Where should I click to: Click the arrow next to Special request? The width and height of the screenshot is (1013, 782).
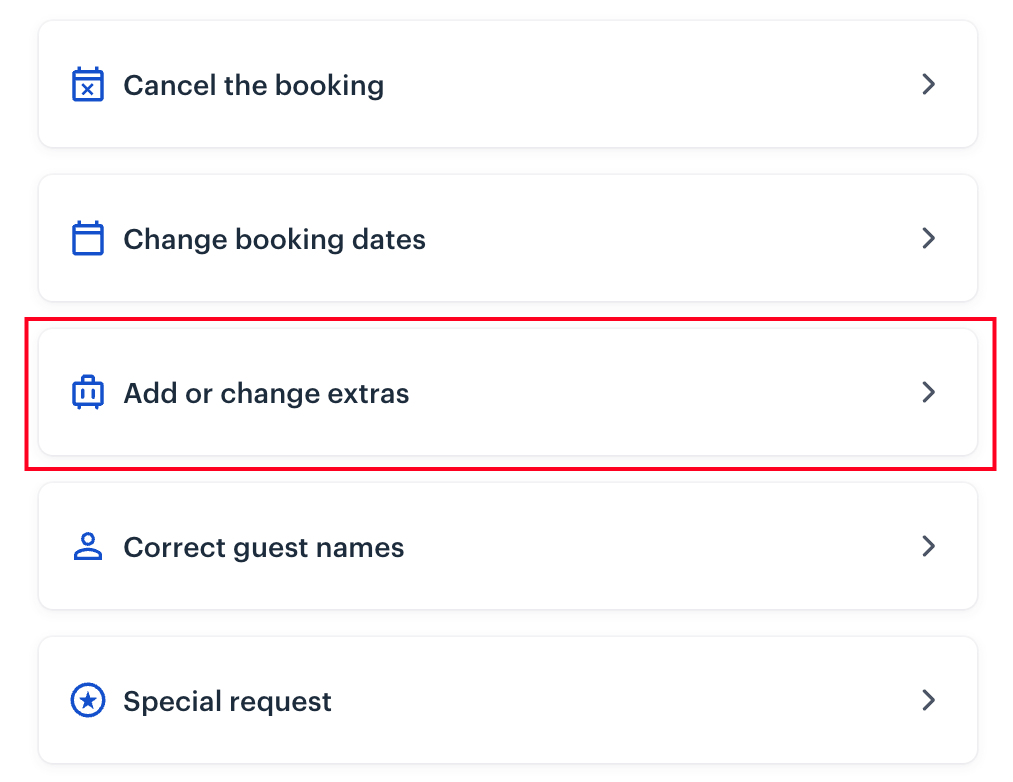pos(928,700)
